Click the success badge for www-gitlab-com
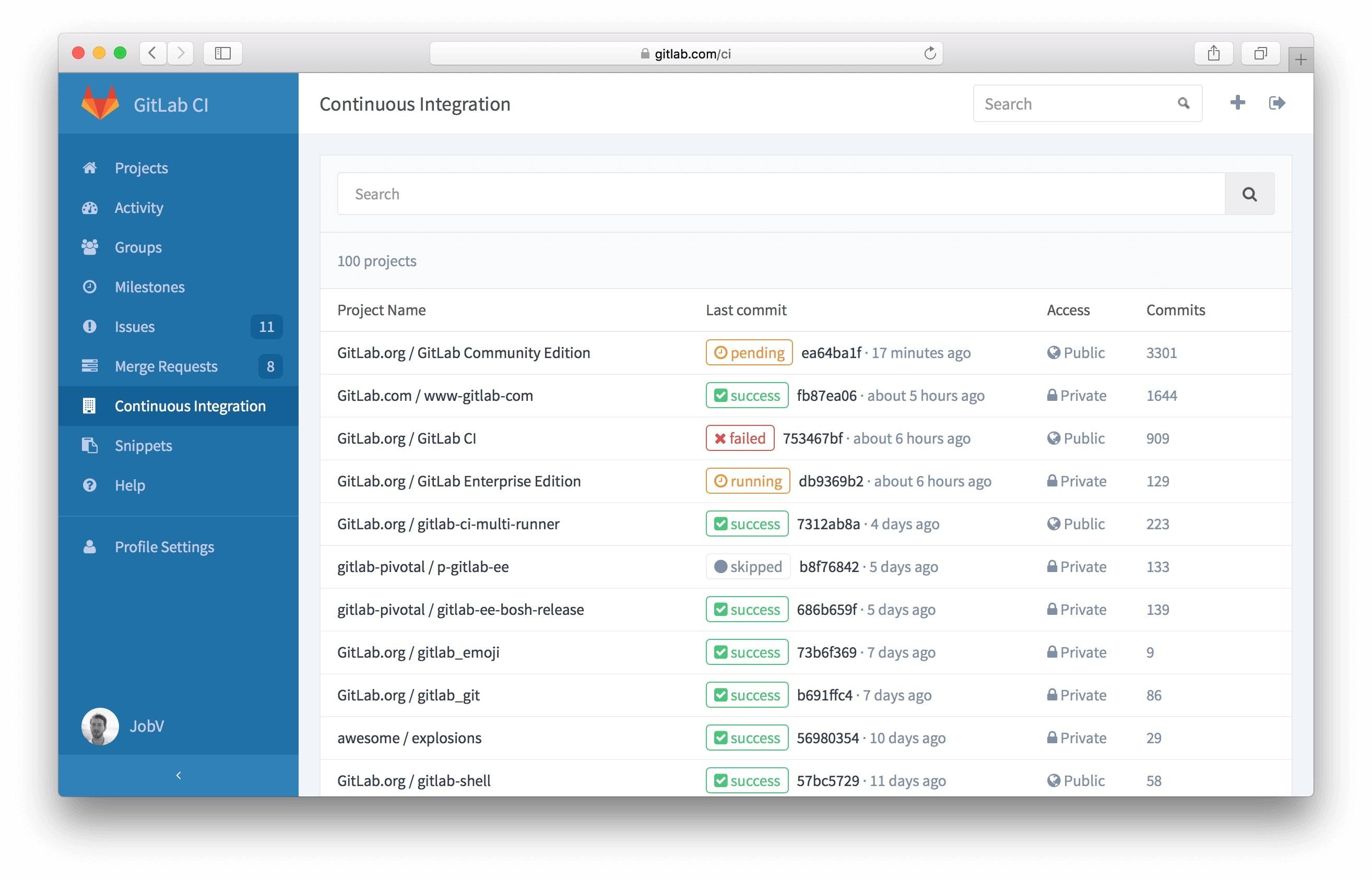 click(x=747, y=396)
